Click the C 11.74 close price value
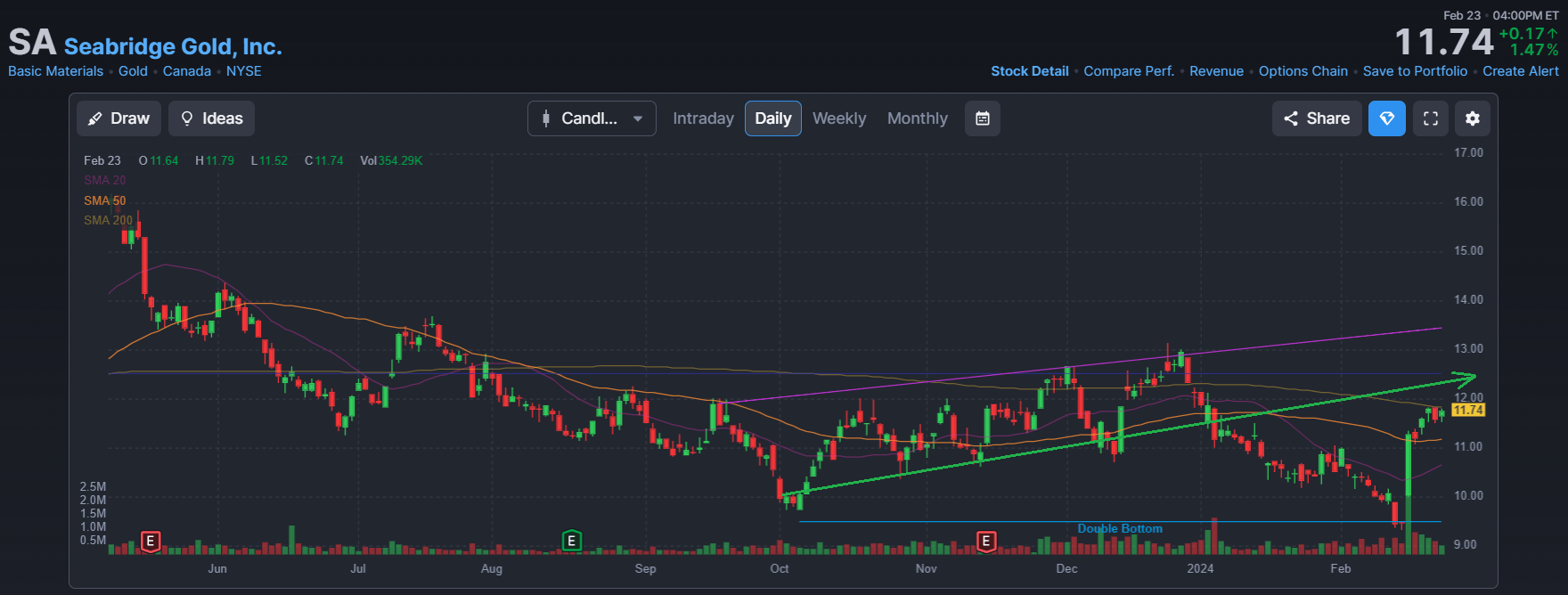The width and height of the screenshot is (1568, 595). (x=324, y=160)
